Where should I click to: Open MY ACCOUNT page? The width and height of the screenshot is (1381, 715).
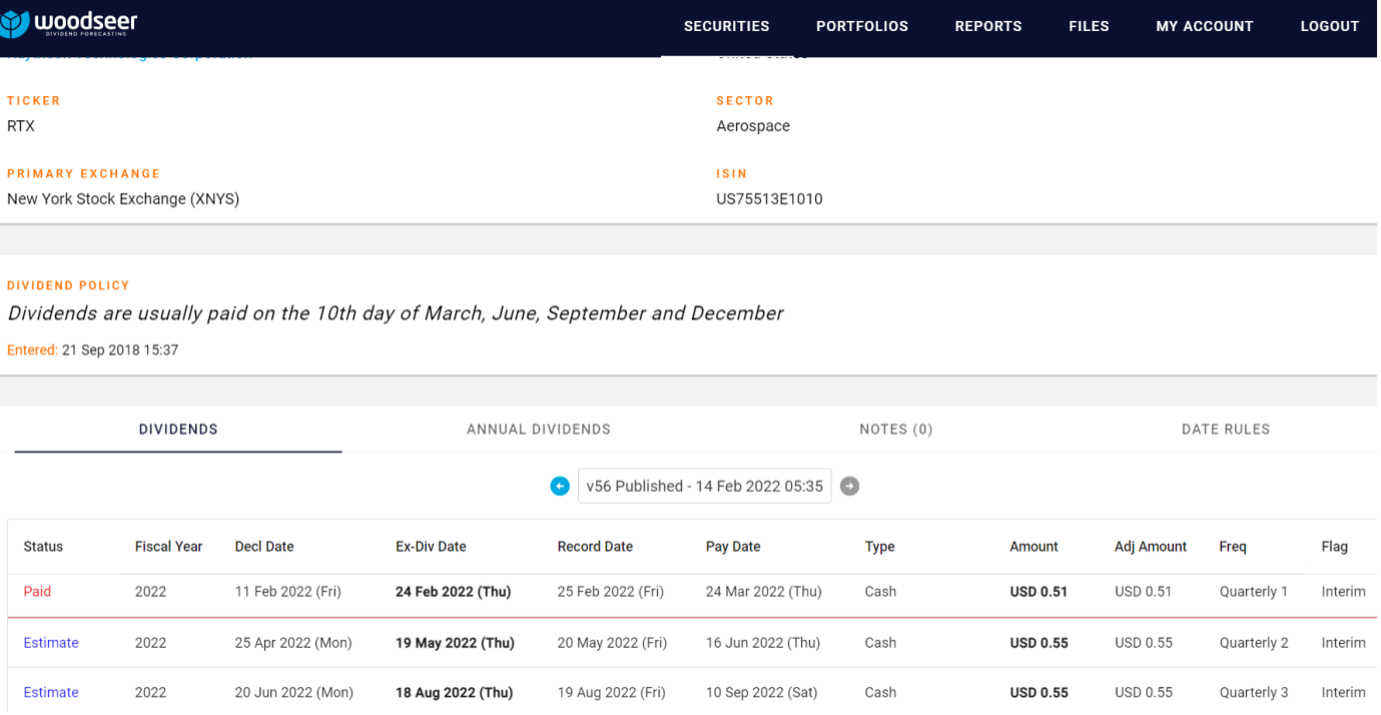tap(1205, 27)
